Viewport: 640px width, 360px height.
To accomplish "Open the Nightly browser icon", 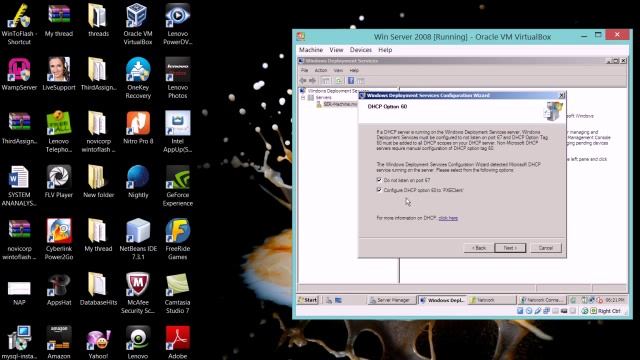I will click(x=138, y=182).
